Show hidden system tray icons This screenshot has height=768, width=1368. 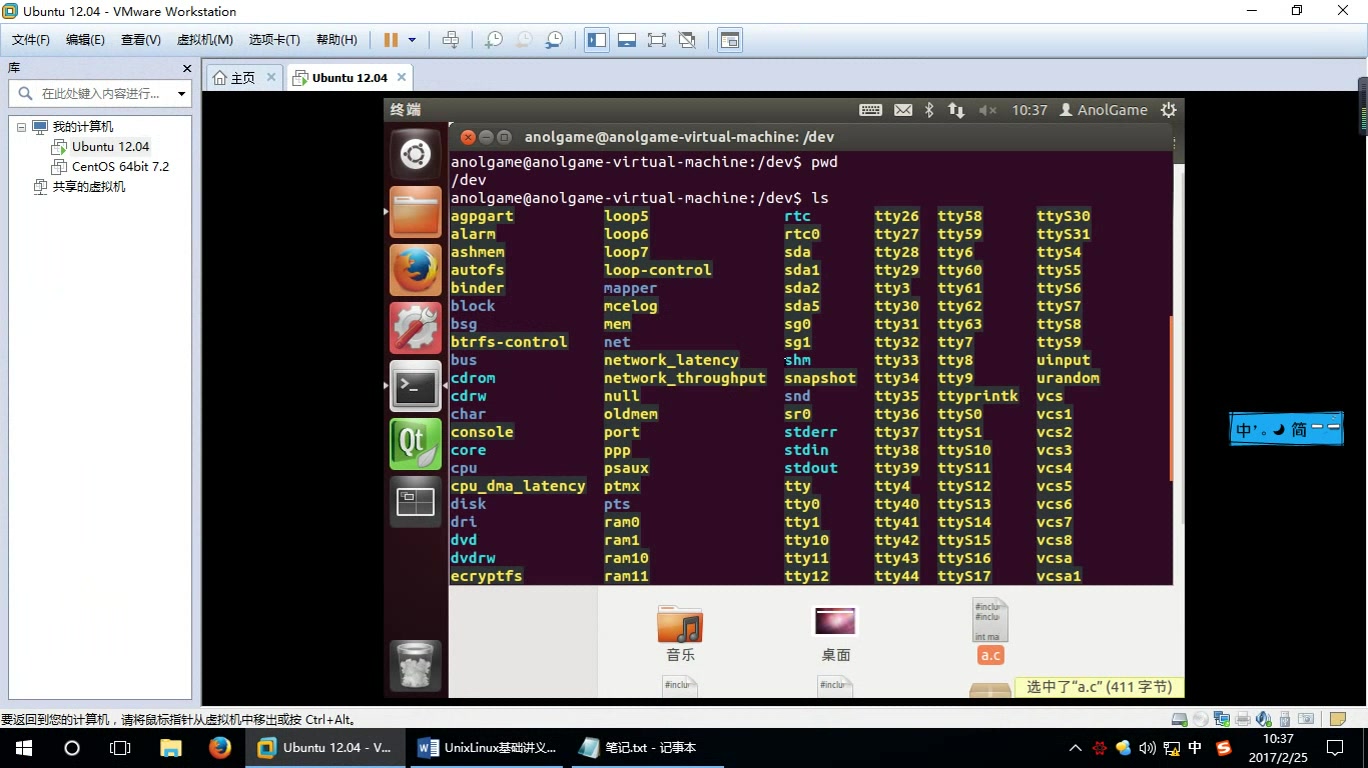pyautogui.click(x=1075, y=748)
